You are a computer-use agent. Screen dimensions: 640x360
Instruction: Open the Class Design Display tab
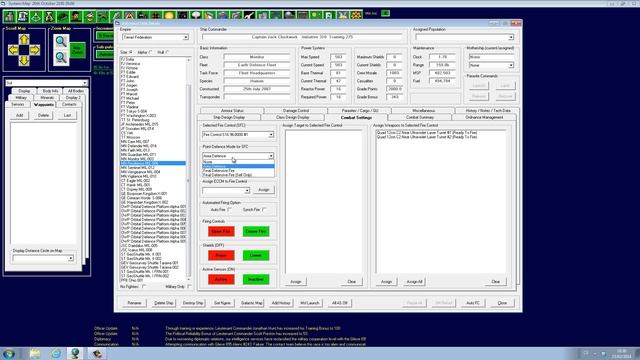click(x=293, y=118)
